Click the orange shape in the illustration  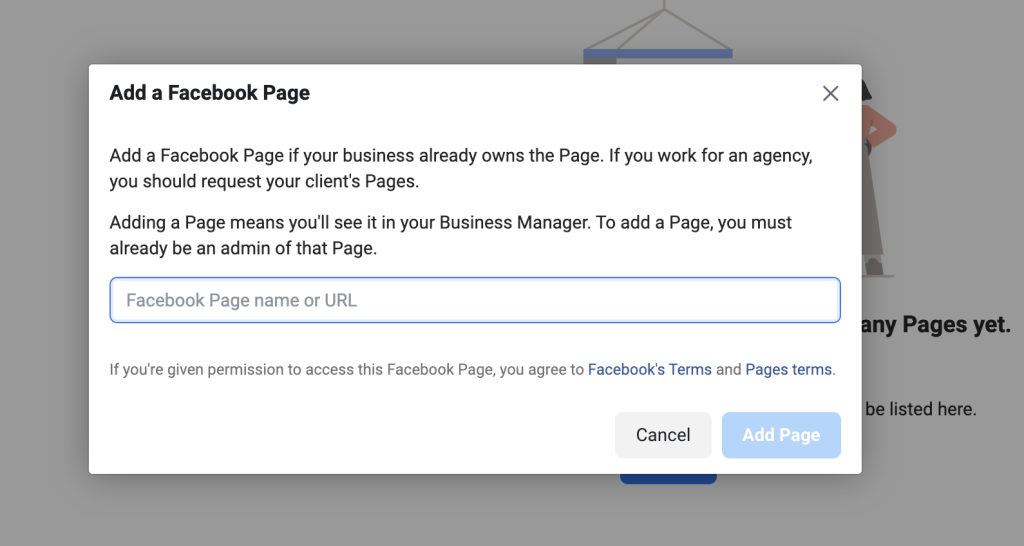[880, 128]
